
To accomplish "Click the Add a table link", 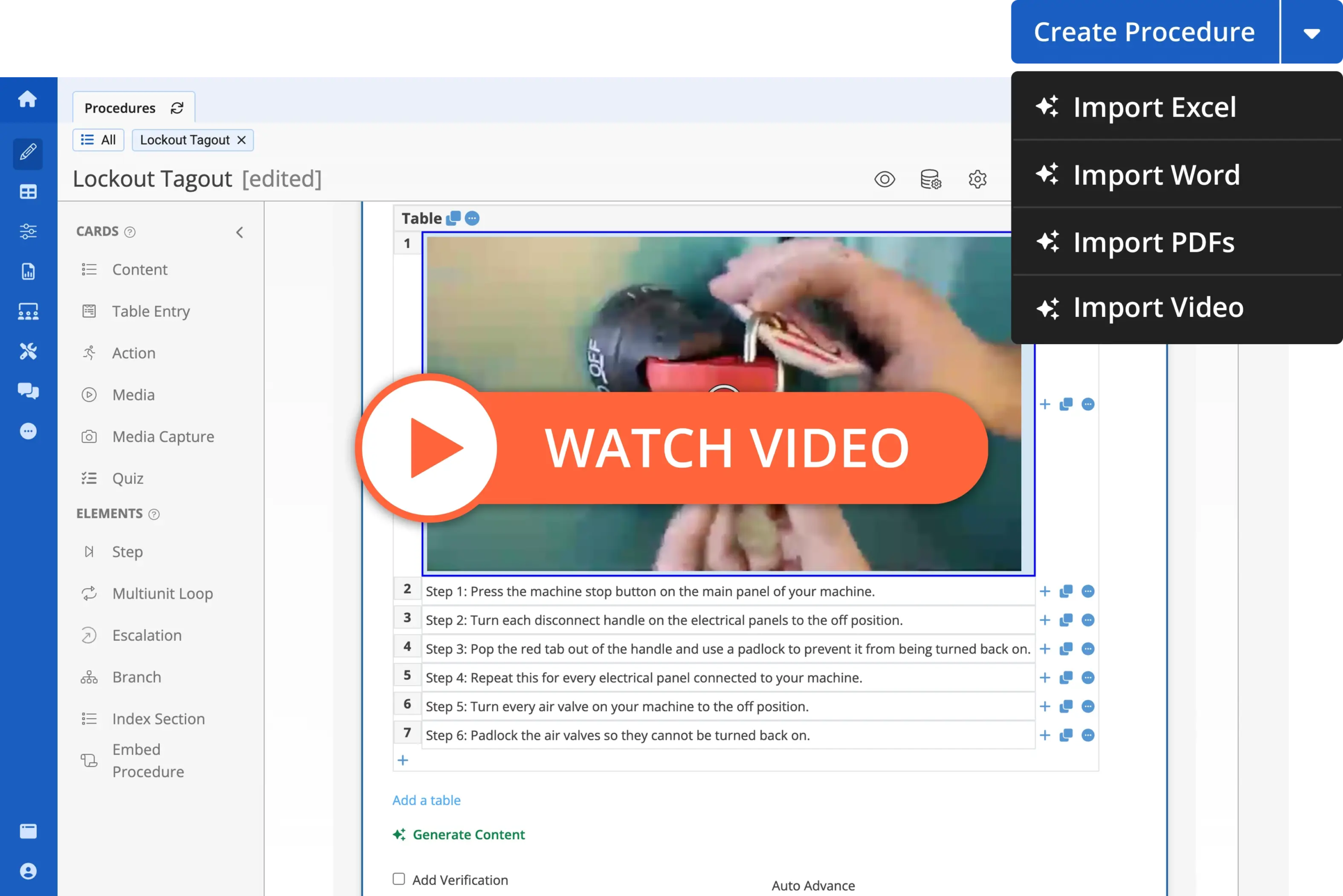I will [427, 800].
